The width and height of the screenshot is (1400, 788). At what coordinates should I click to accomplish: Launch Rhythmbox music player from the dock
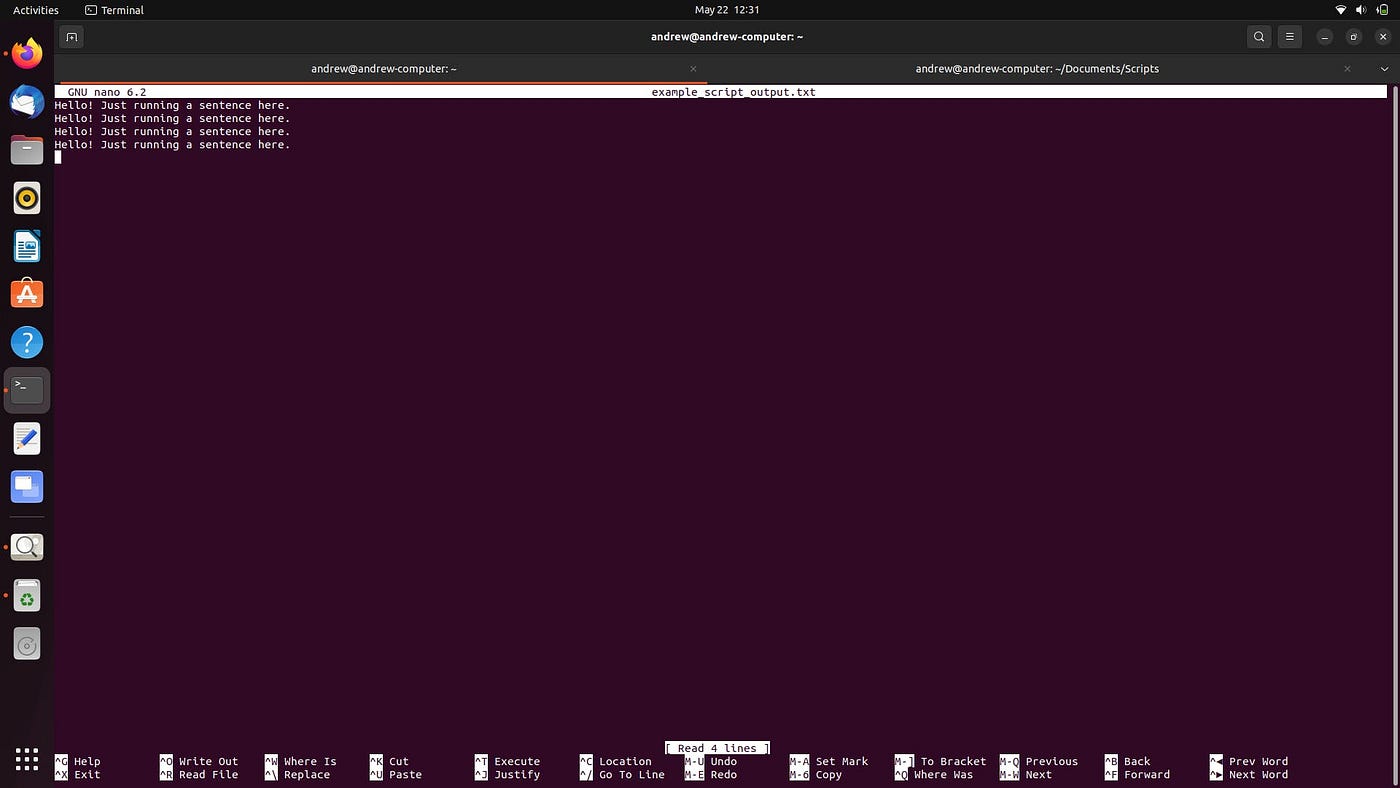[26, 197]
